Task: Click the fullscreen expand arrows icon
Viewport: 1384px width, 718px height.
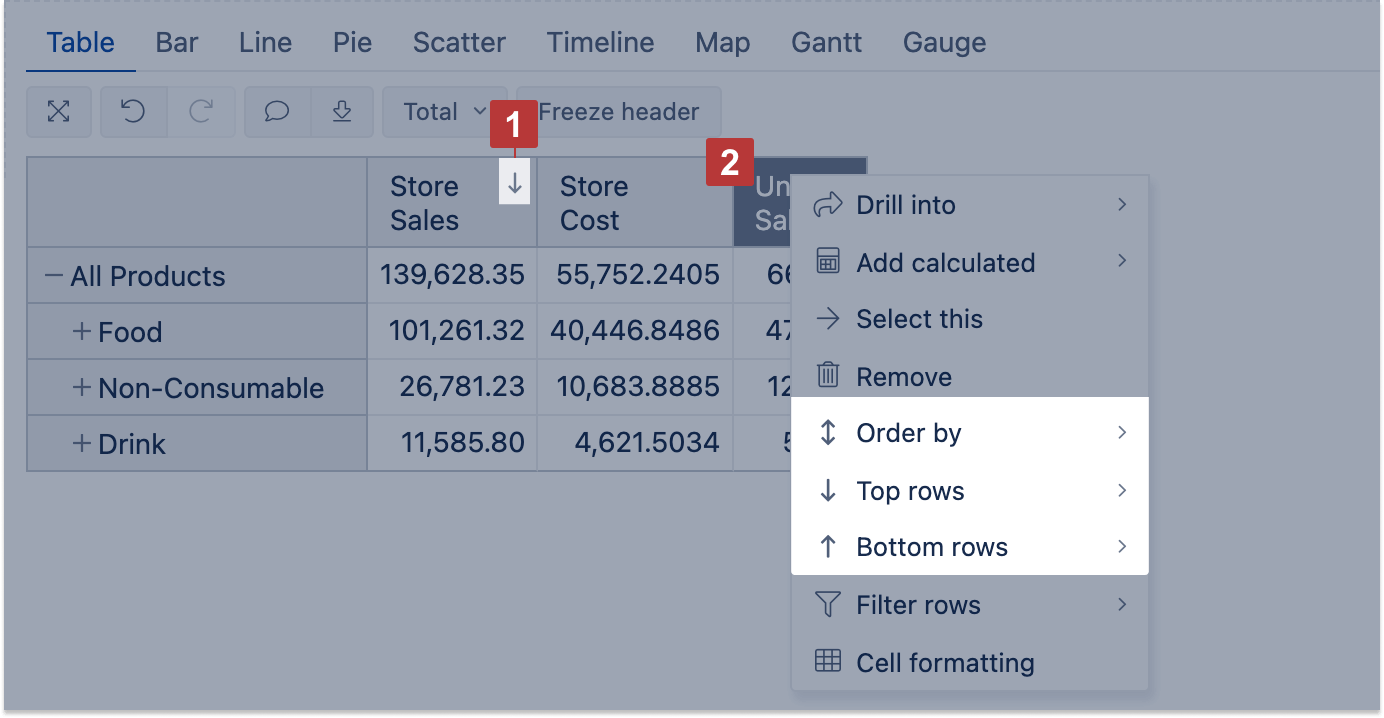Action: (59, 111)
